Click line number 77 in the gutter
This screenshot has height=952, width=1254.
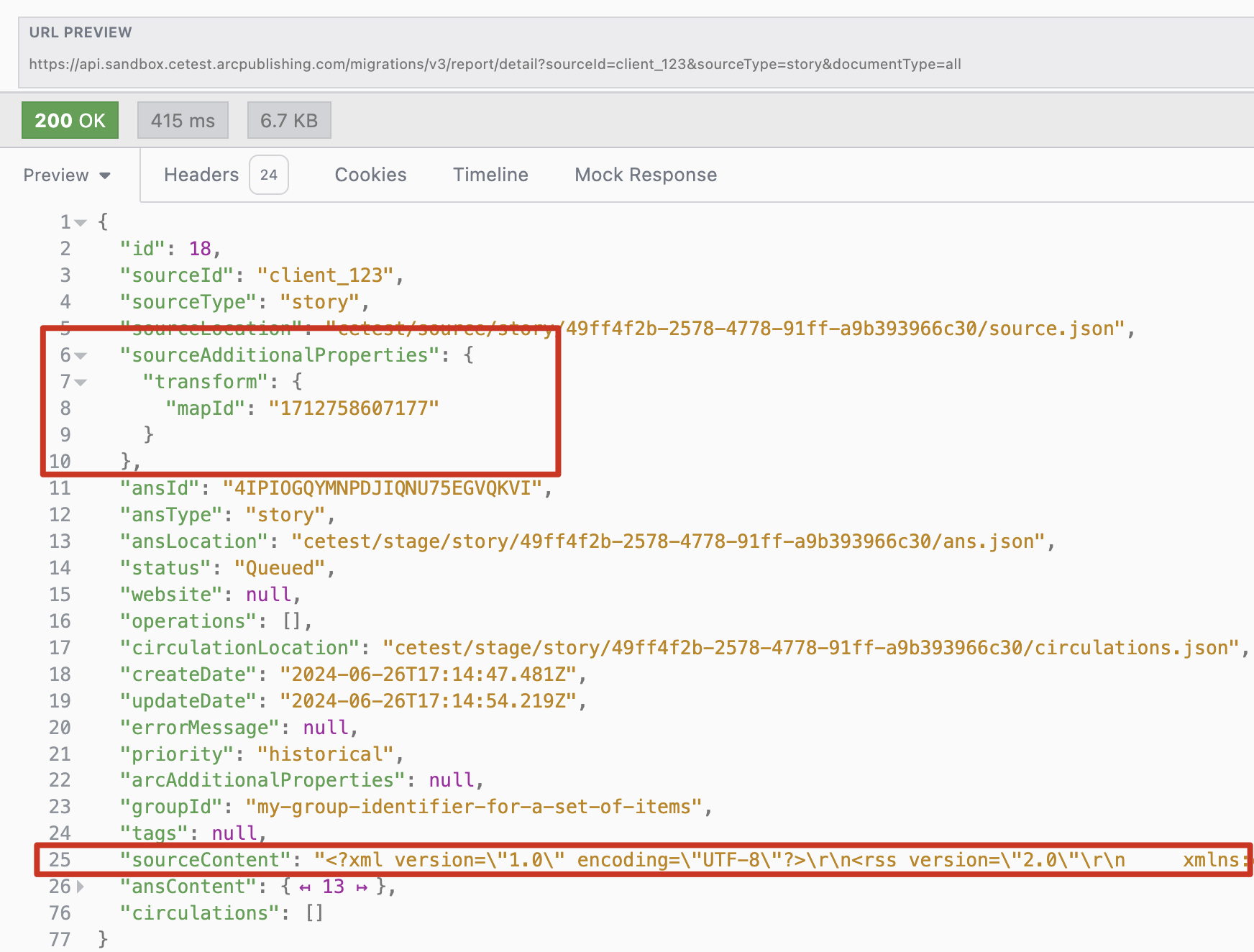pyautogui.click(x=60, y=940)
